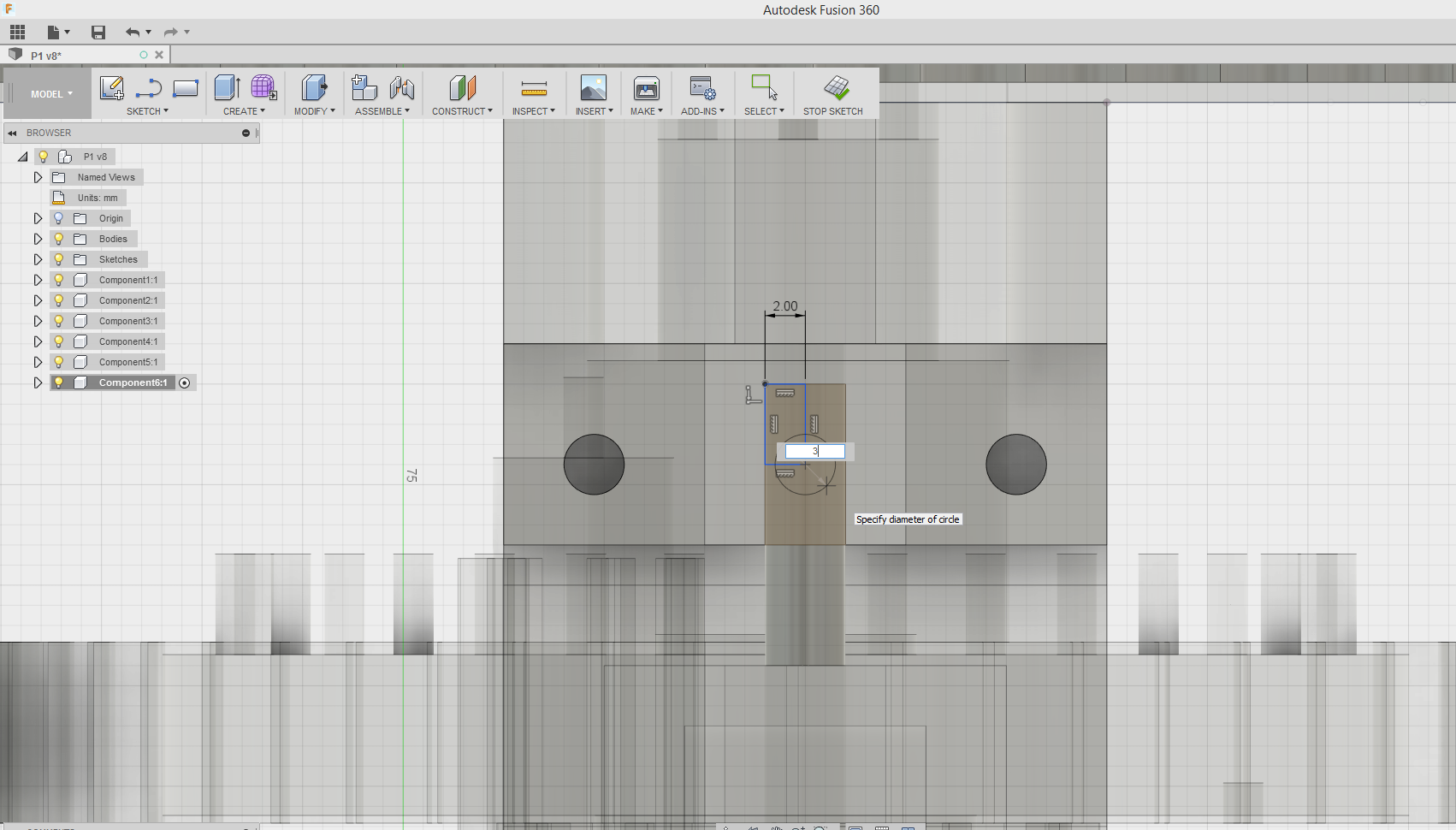The height and width of the screenshot is (830, 1456).
Task: Click the horizontal constraint glyph atop the sketch rectangle
Action: click(784, 393)
